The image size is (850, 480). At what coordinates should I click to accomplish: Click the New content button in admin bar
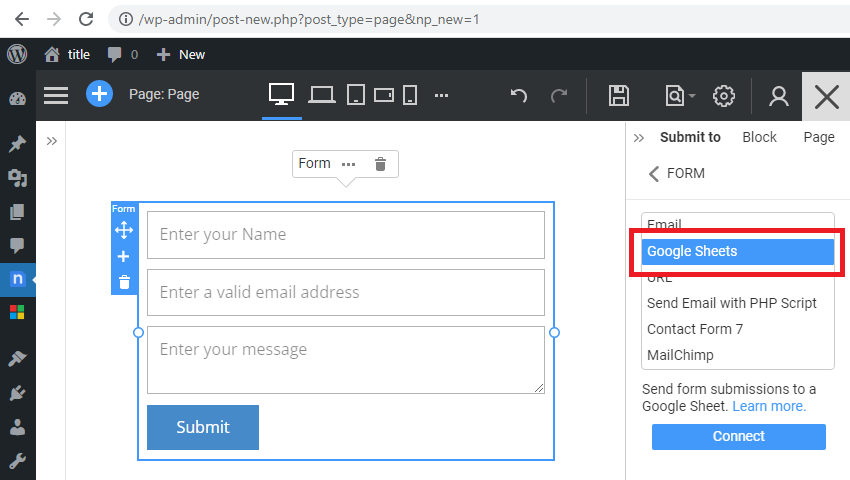tap(181, 54)
